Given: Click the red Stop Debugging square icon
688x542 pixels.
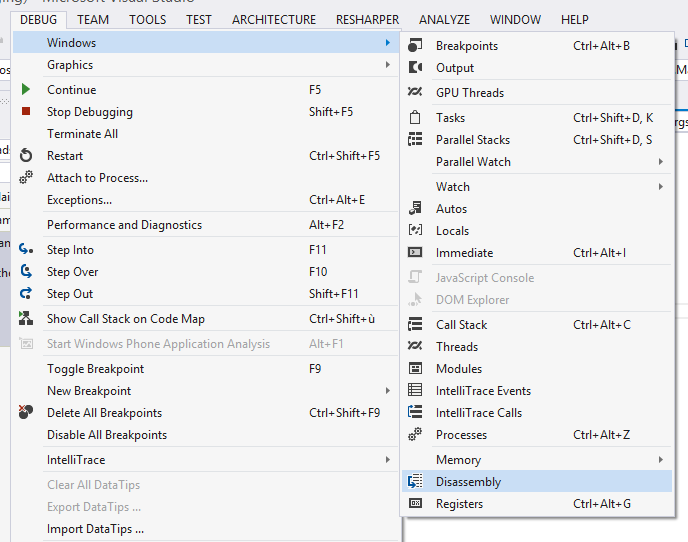Looking at the screenshot, I should coord(26,111).
